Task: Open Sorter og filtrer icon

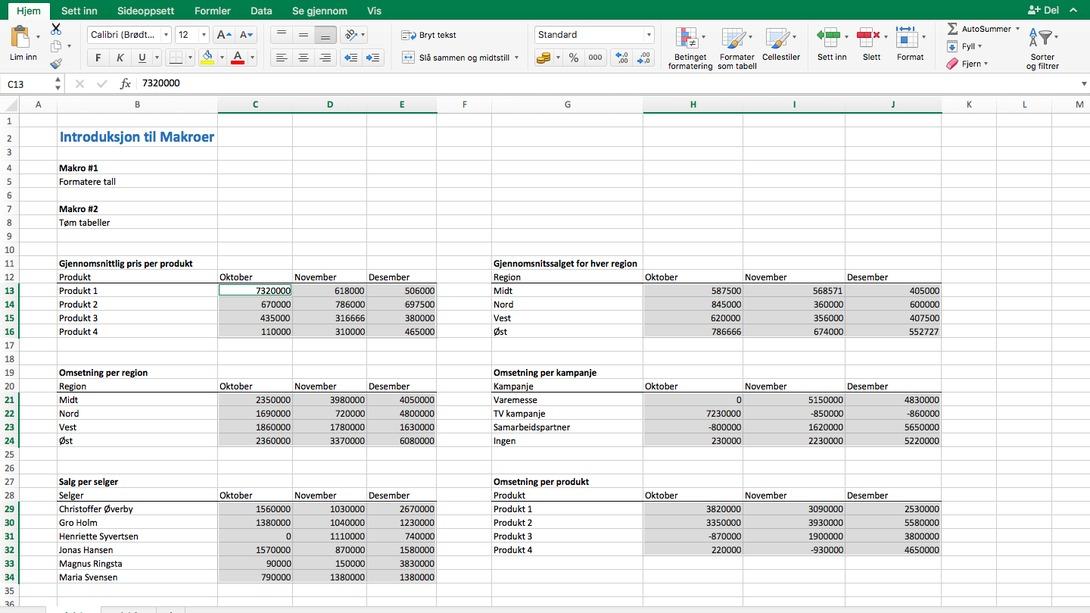Action: click(1040, 38)
